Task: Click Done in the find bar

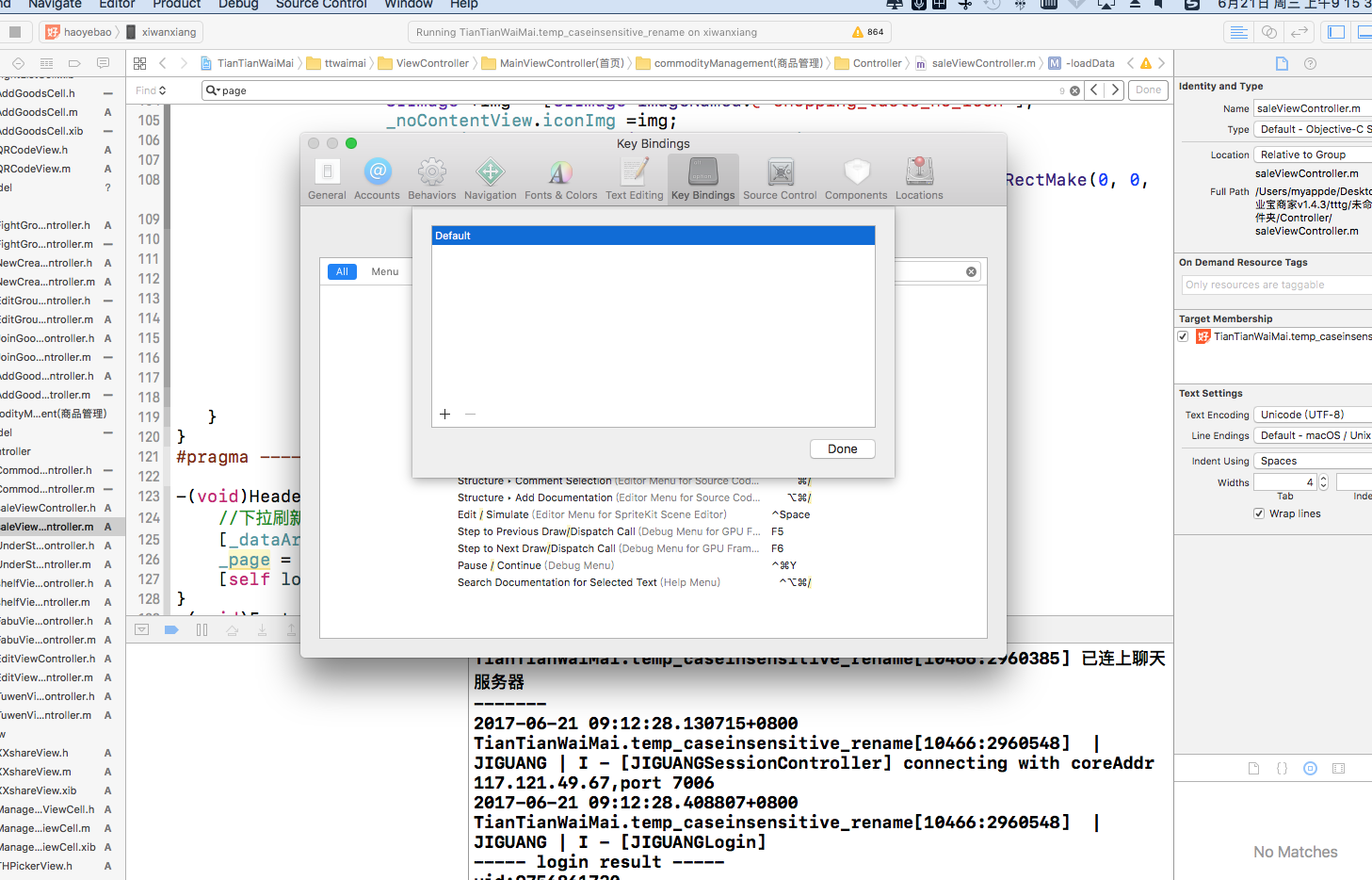Action: (x=1148, y=90)
